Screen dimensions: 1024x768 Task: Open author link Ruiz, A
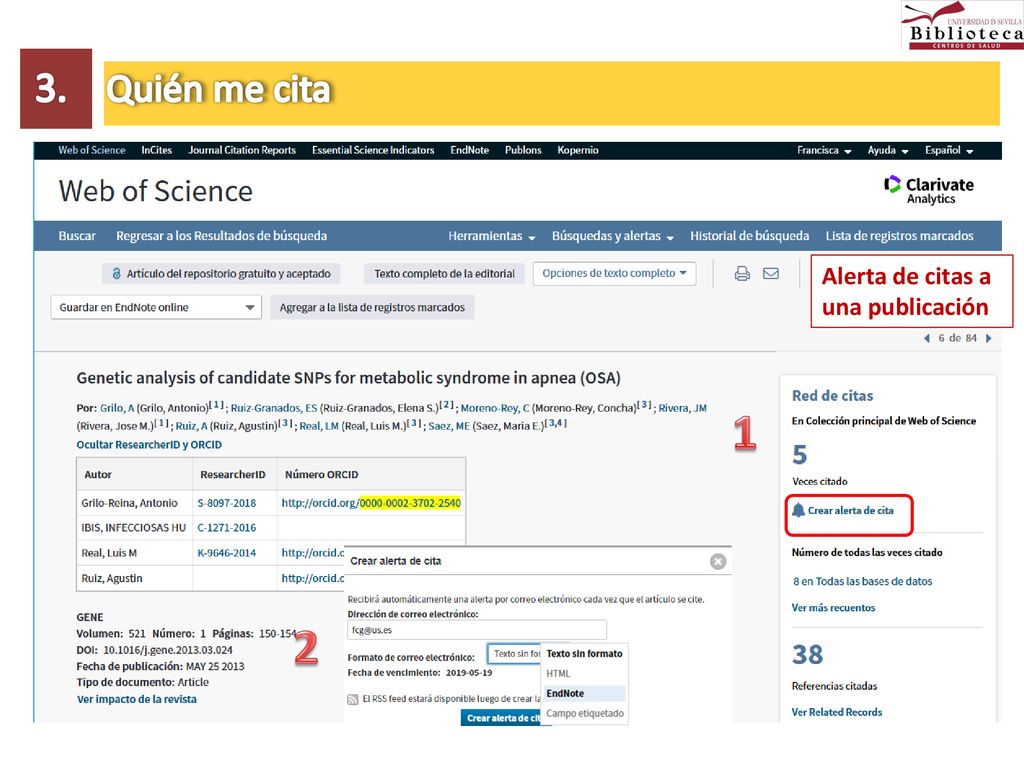(191, 426)
